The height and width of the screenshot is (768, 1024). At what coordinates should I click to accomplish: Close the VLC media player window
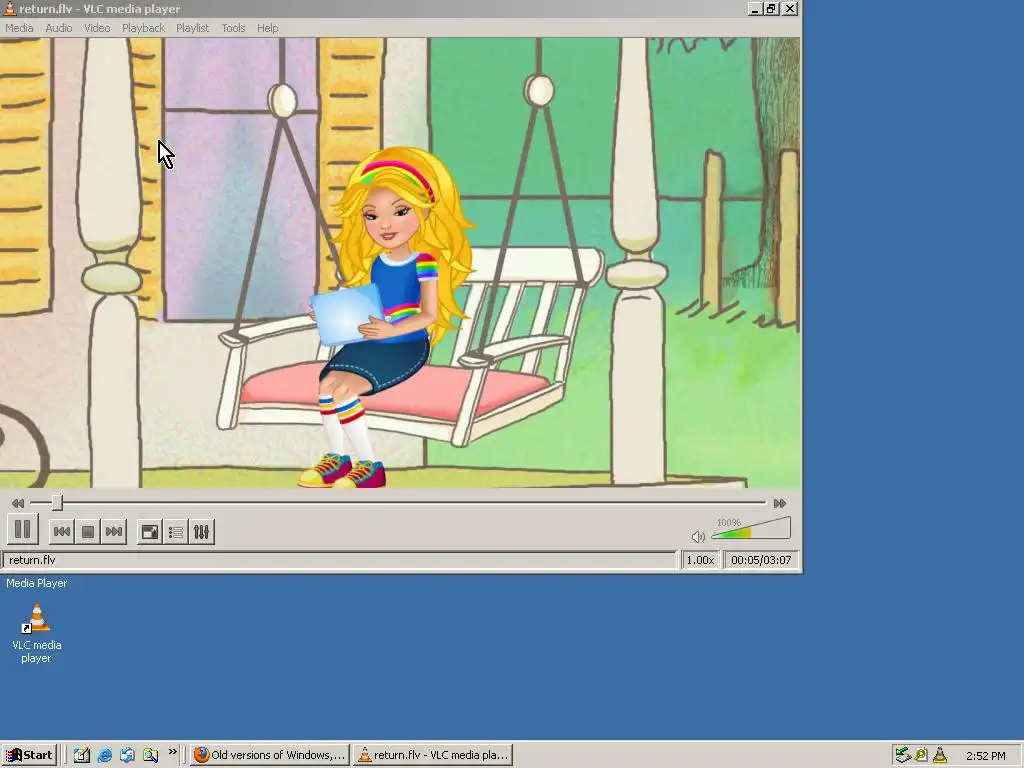tap(790, 8)
